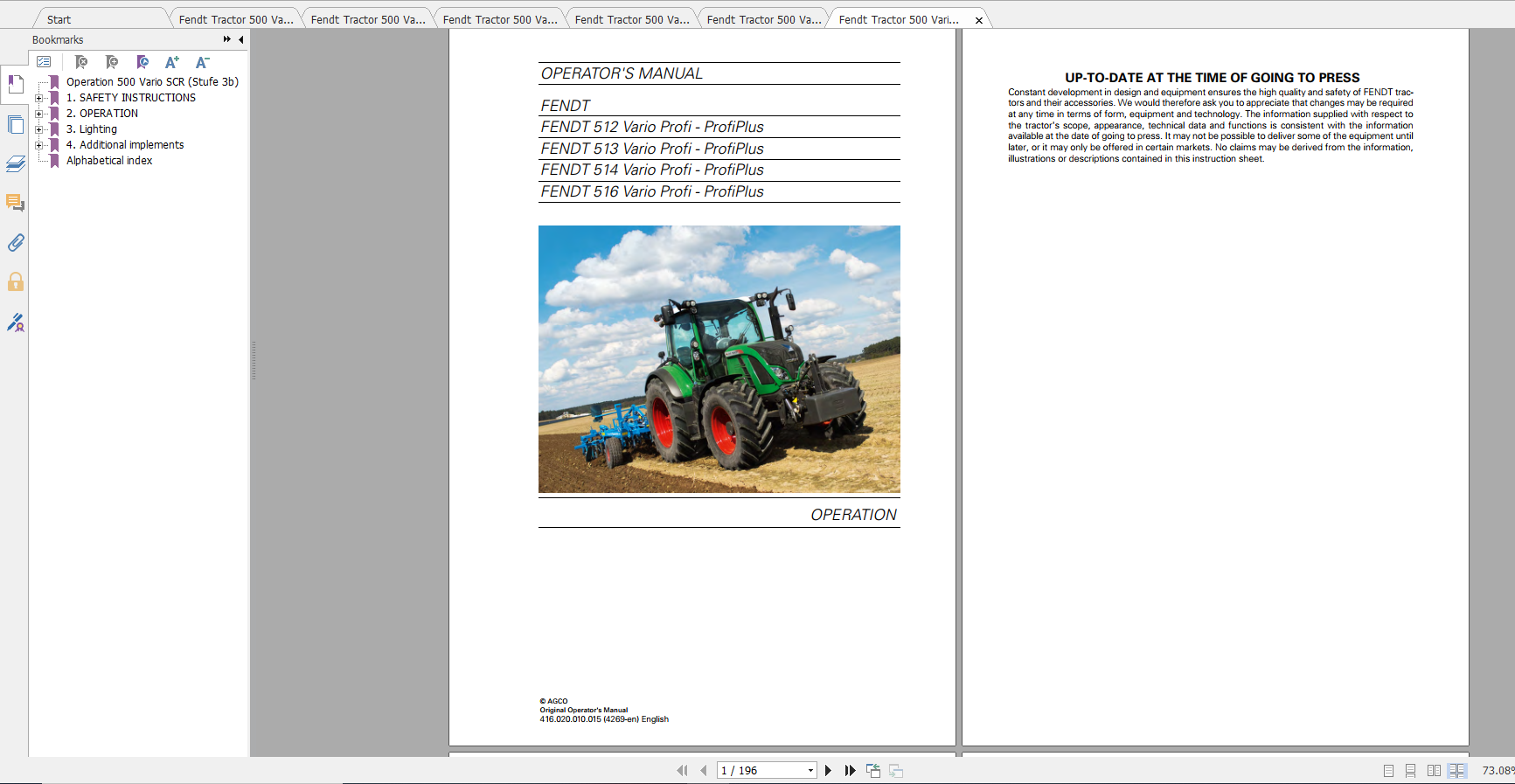This screenshot has width=1515, height=784.
Task: Click the sidebar splitter handle
Action: [254, 360]
